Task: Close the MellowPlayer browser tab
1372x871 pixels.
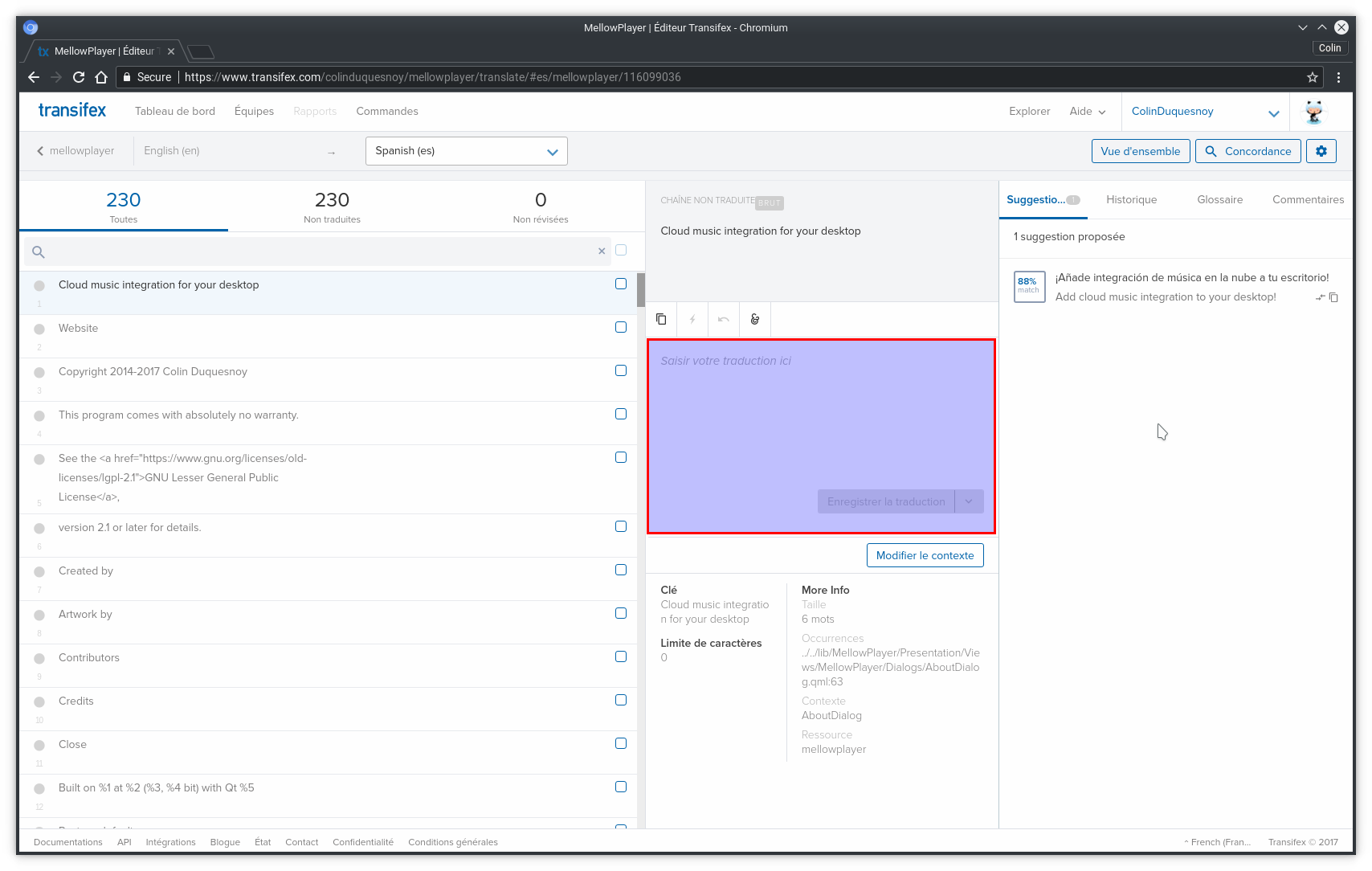Action: (x=171, y=51)
